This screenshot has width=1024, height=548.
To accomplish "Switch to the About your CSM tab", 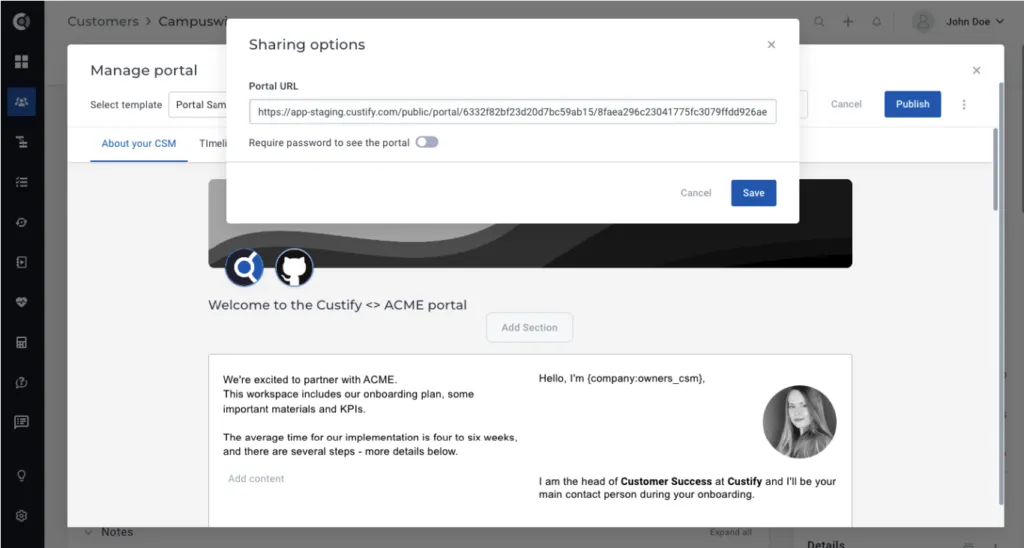I will tap(138, 144).
